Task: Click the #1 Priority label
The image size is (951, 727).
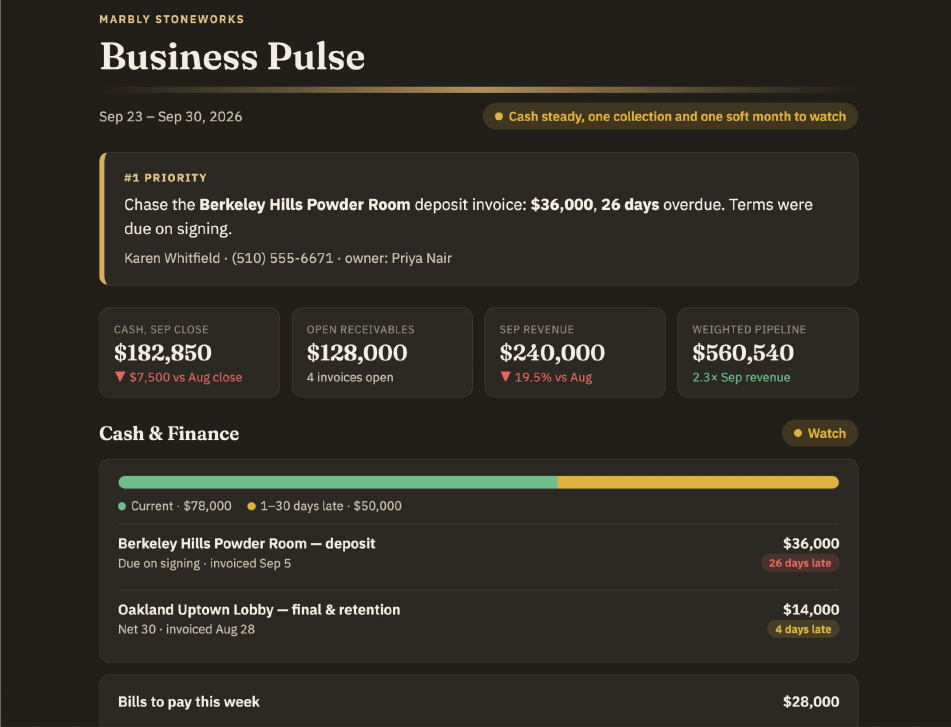Action: pos(166,178)
